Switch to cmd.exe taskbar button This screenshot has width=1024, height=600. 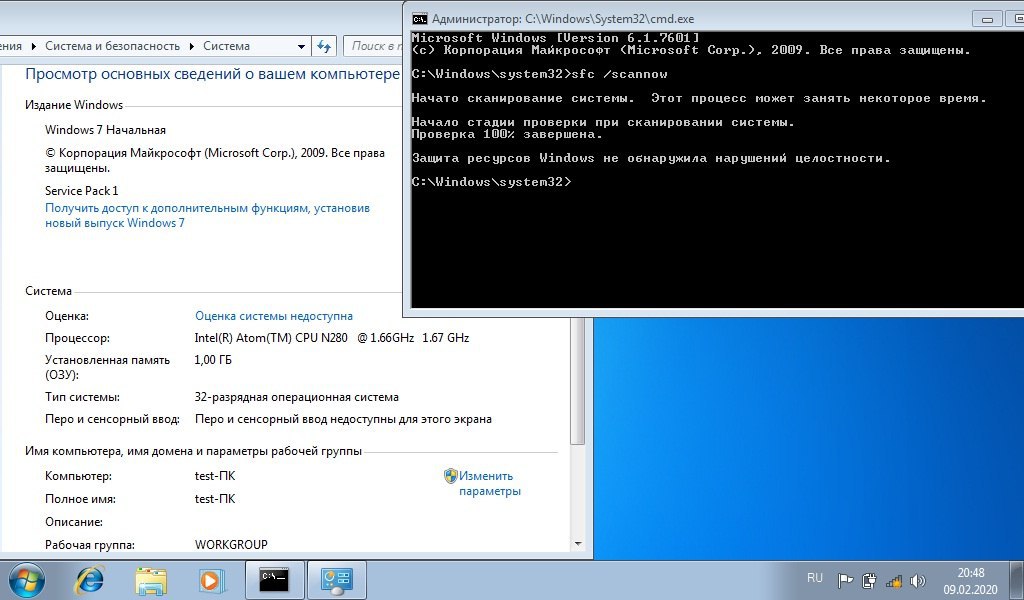coord(274,580)
